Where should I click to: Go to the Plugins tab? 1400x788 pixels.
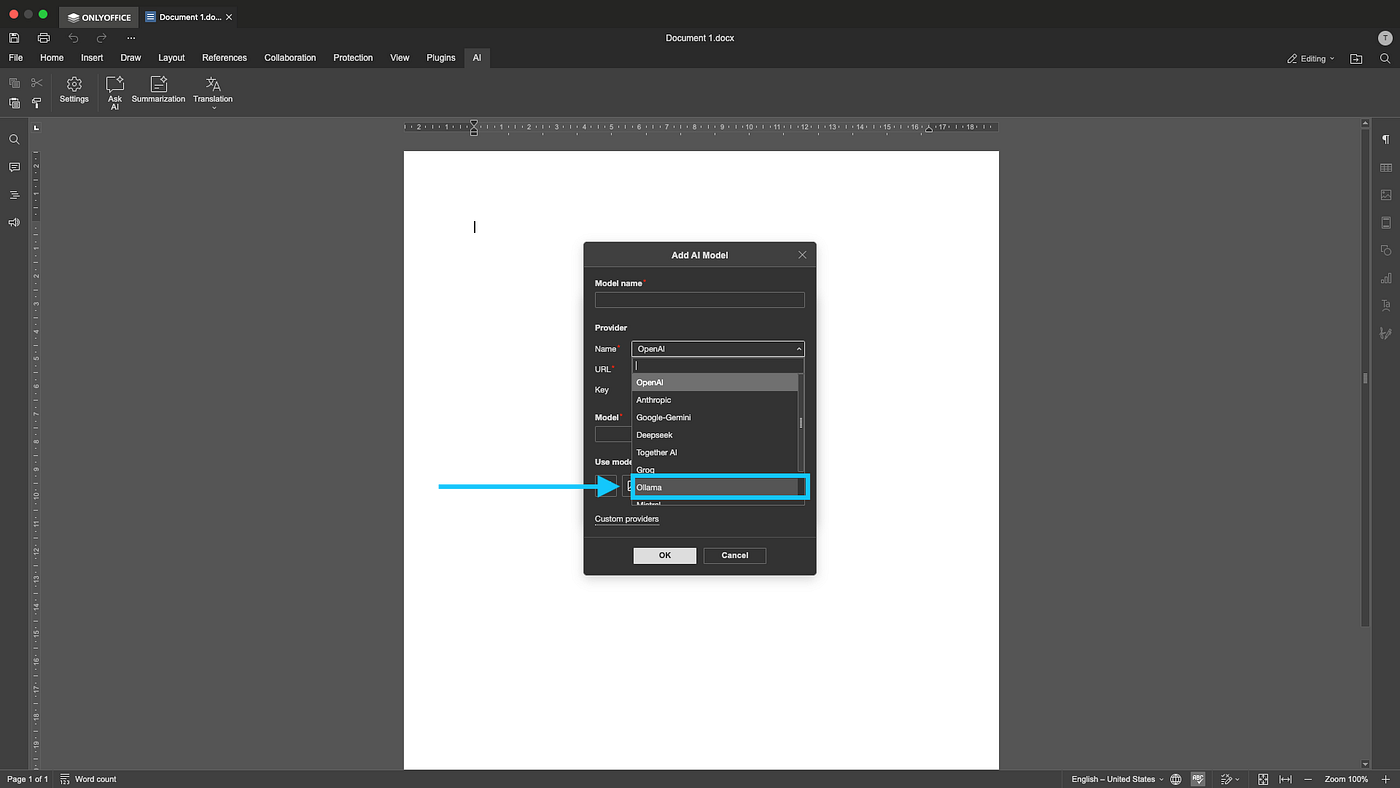coord(441,58)
